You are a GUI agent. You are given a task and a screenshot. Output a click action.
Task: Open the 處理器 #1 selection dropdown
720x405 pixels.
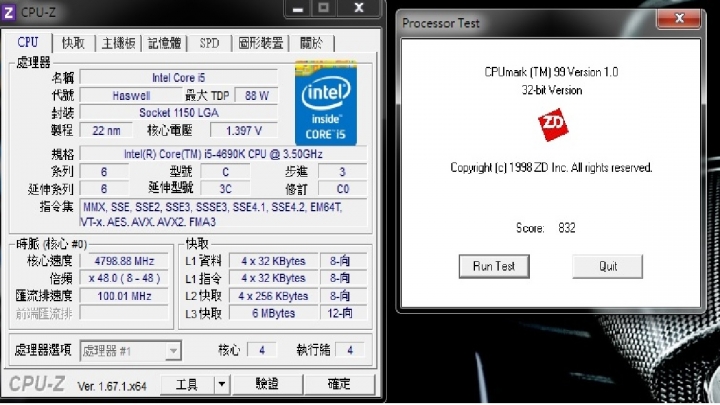pos(130,351)
